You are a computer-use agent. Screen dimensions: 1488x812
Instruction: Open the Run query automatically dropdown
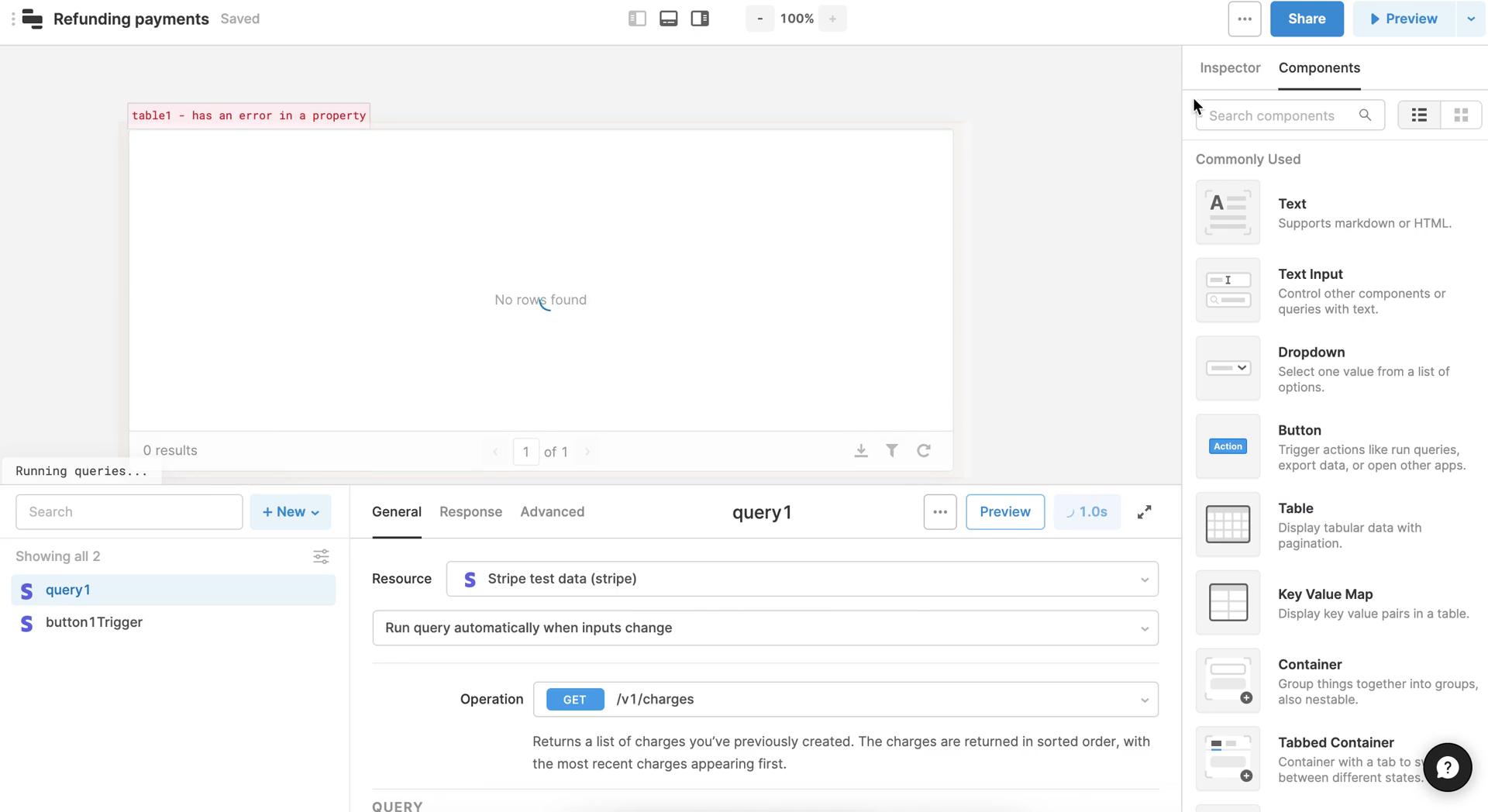tap(765, 628)
